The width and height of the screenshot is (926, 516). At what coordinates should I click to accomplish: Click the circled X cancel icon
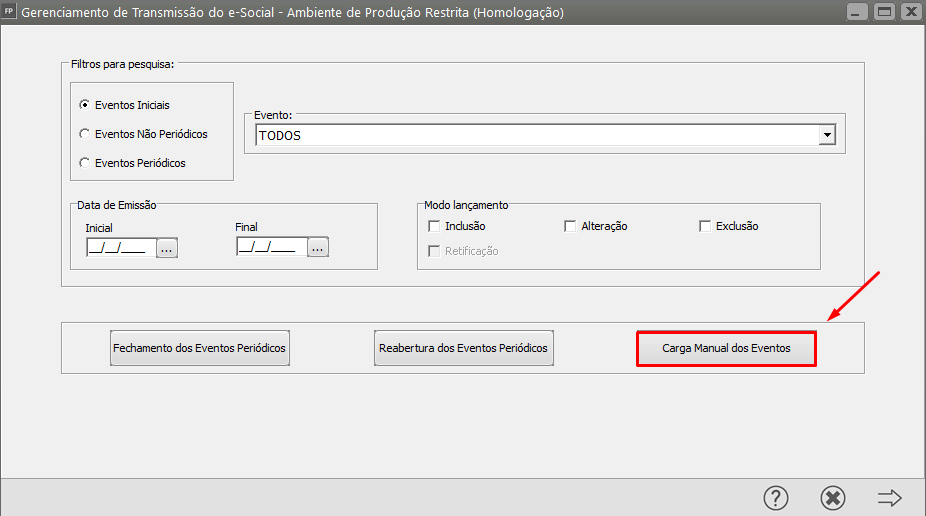(832, 498)
